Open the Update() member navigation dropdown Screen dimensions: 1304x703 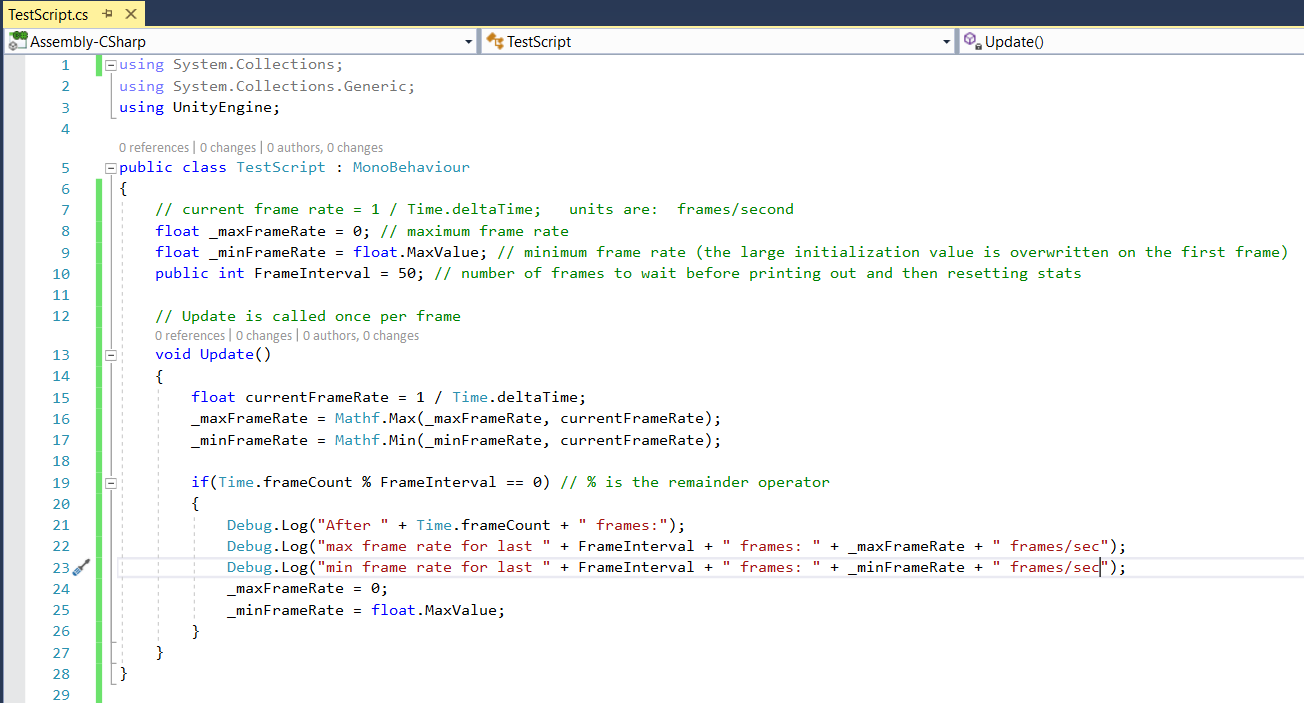click(x=1132, y=41)
